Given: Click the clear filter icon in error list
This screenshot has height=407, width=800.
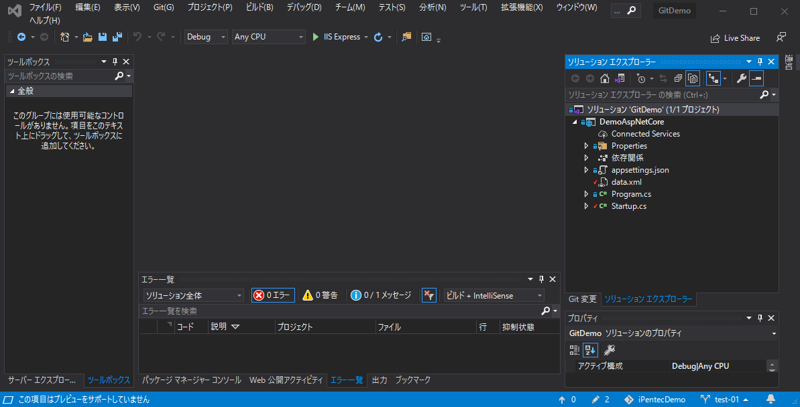Looking at the screenshot, I should (x=429, y=295).
